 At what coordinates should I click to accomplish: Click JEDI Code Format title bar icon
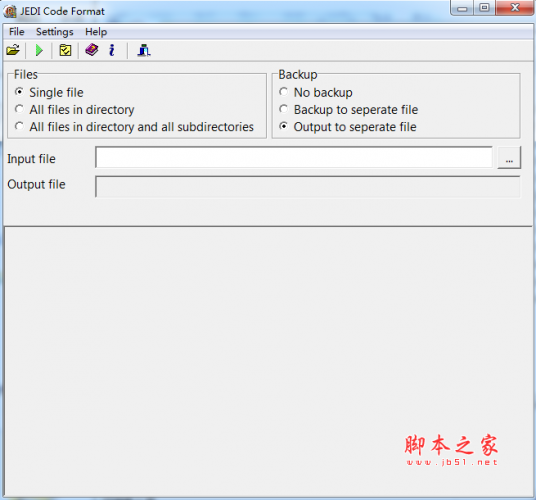click(10, 11)
